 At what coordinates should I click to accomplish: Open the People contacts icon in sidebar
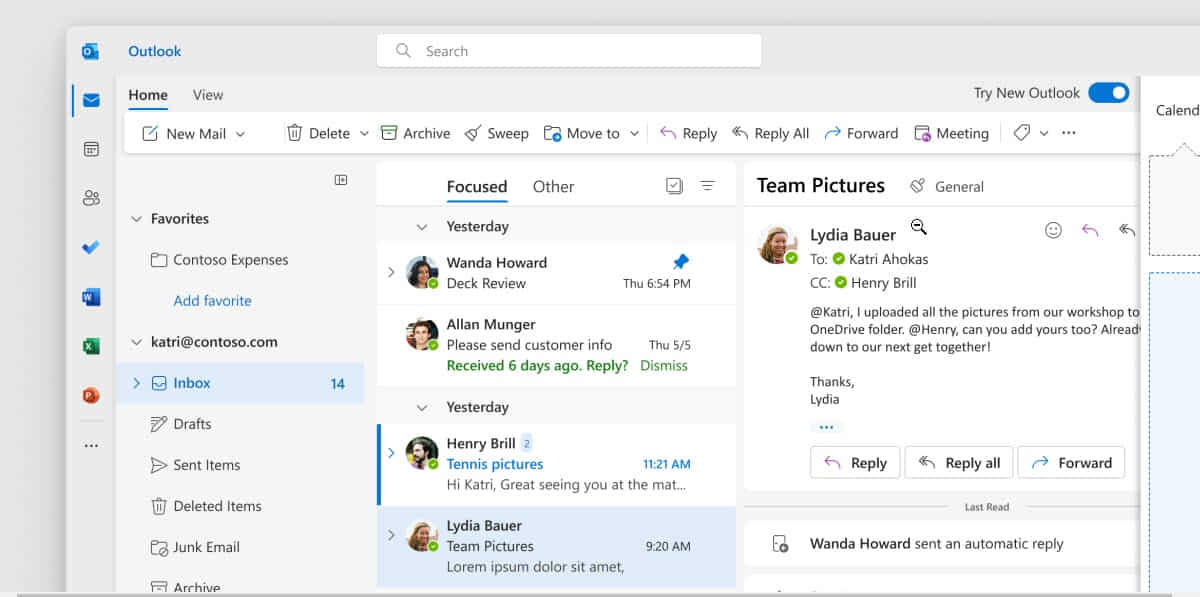[x=91, y=198]
